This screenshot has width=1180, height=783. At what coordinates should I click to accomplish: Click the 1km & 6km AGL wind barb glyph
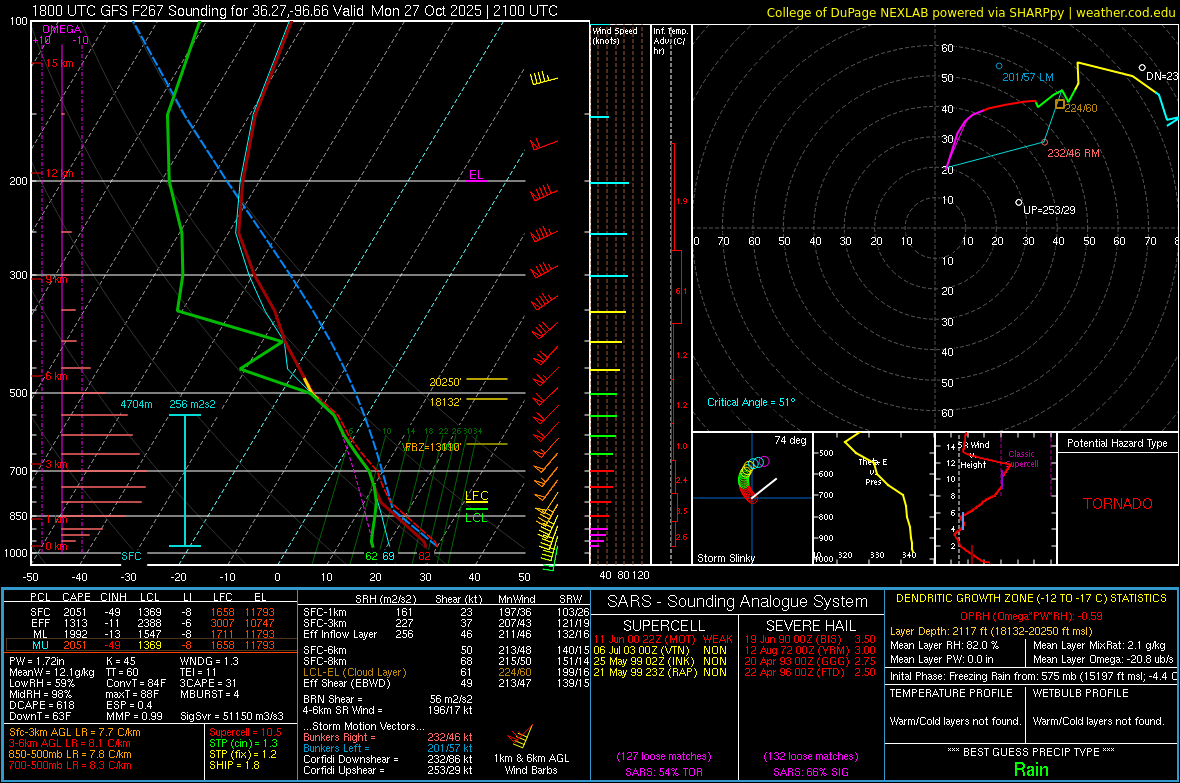520,737
